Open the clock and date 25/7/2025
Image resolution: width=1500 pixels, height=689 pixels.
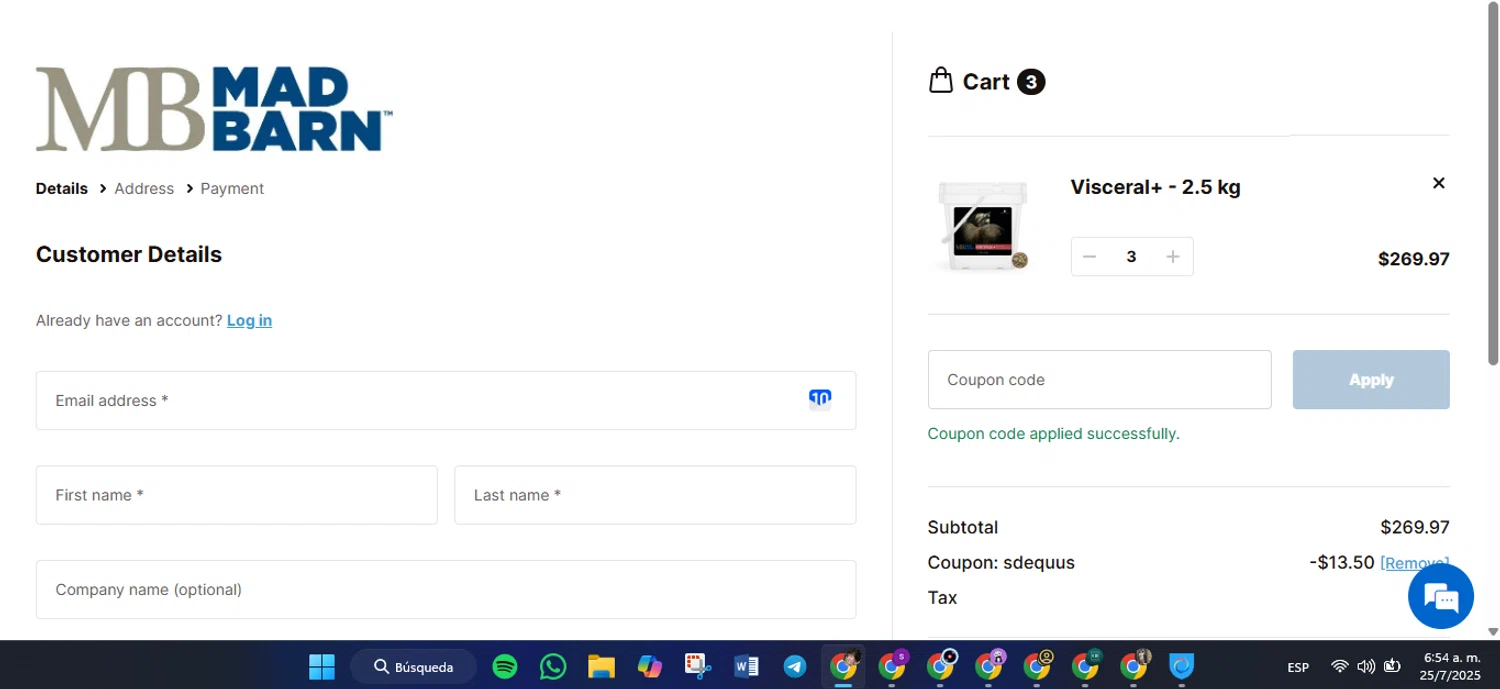1450,666
